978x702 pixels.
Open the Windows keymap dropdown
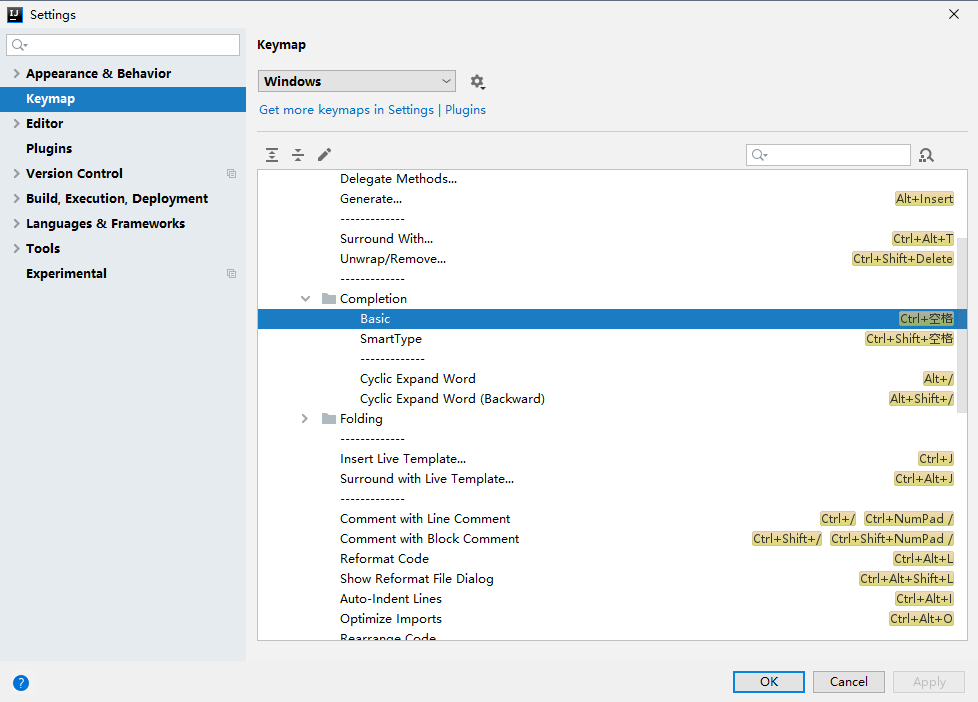click(x=357, y=81)
